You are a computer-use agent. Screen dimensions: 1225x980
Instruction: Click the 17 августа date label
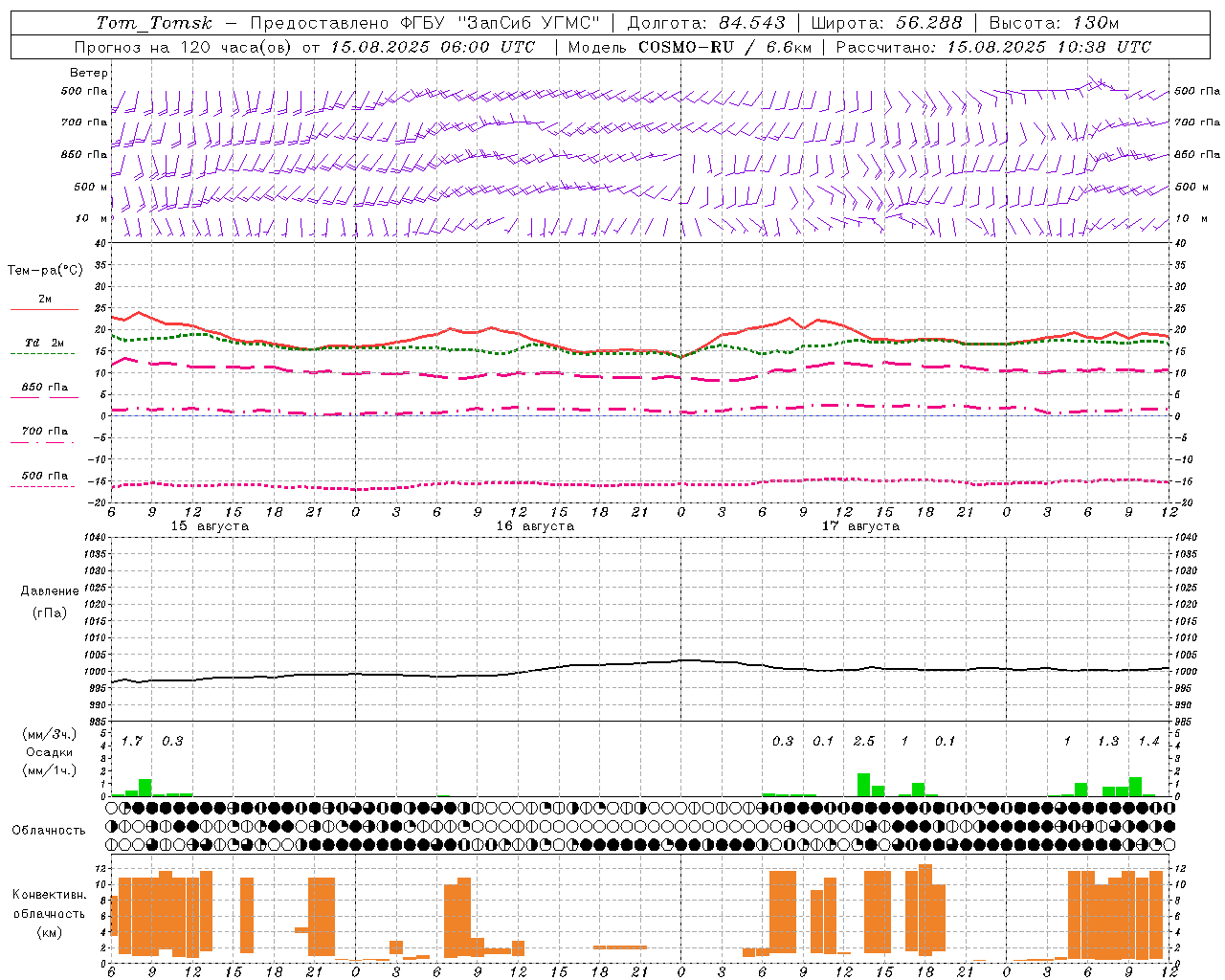coord(860,526)
